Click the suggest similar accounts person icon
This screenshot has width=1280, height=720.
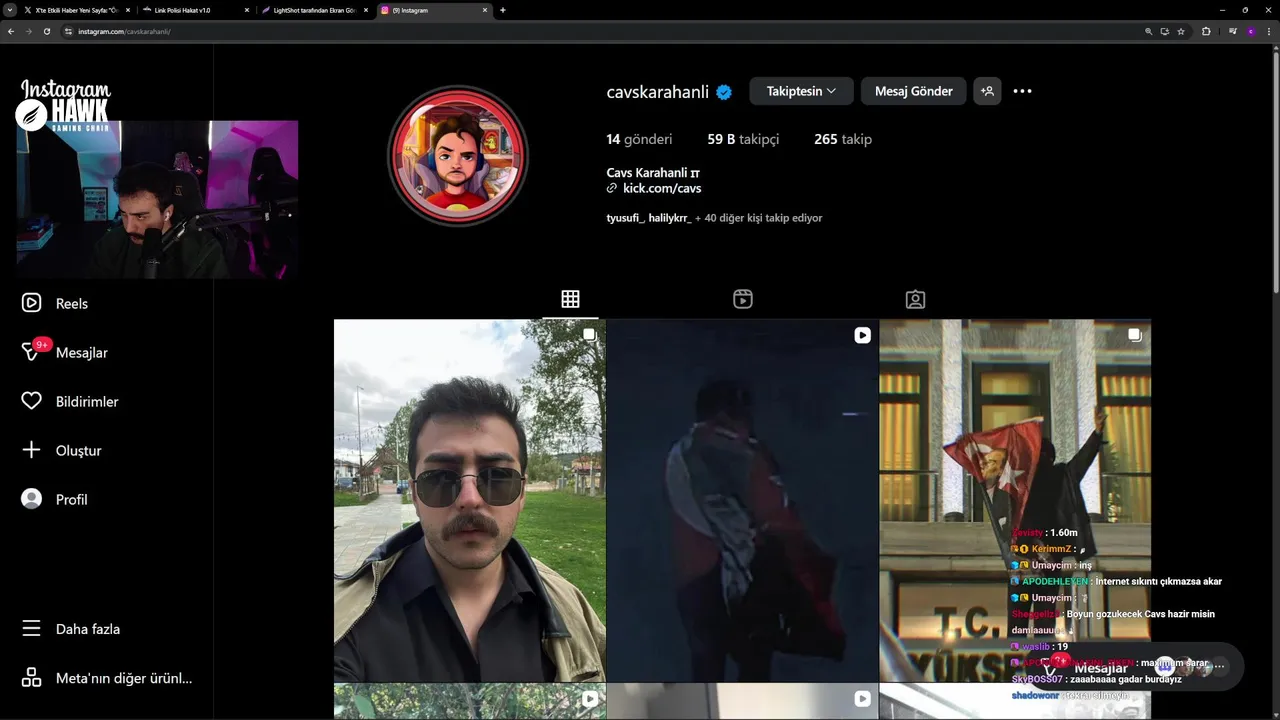[x=988, y=91]
